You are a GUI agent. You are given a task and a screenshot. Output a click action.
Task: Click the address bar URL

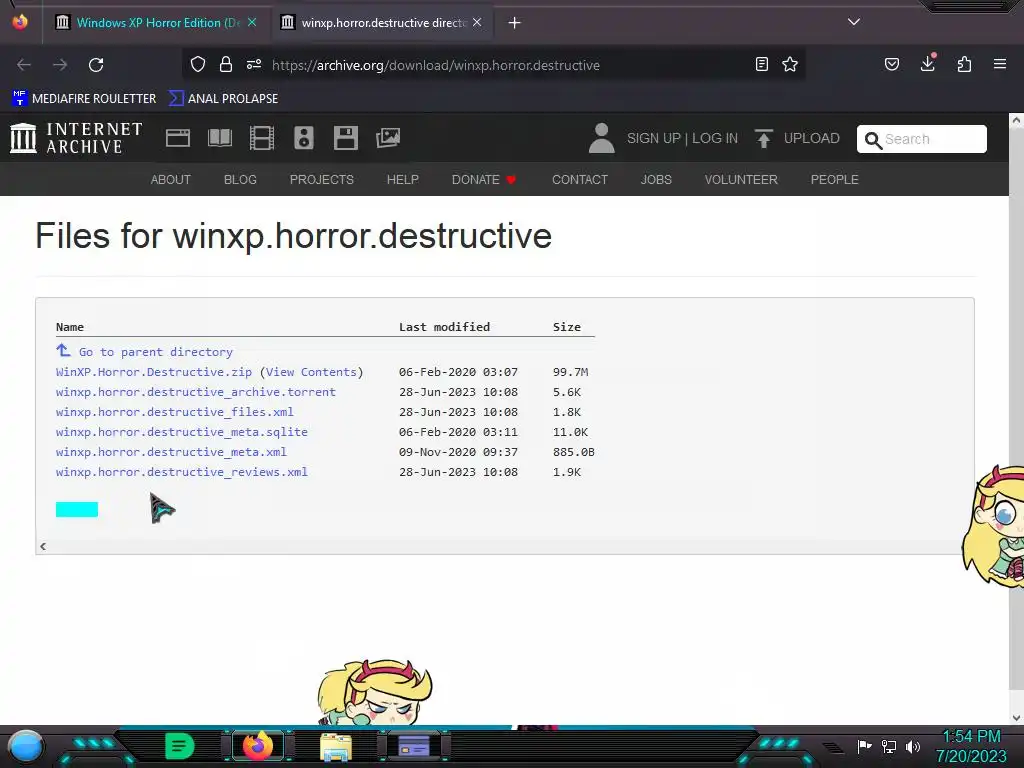click(x=436, y=65)
